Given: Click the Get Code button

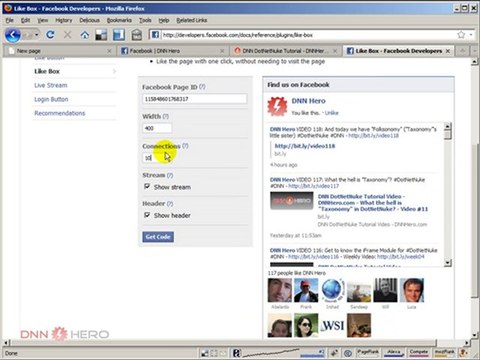Looking at the screenshot, I should (158, 237).
